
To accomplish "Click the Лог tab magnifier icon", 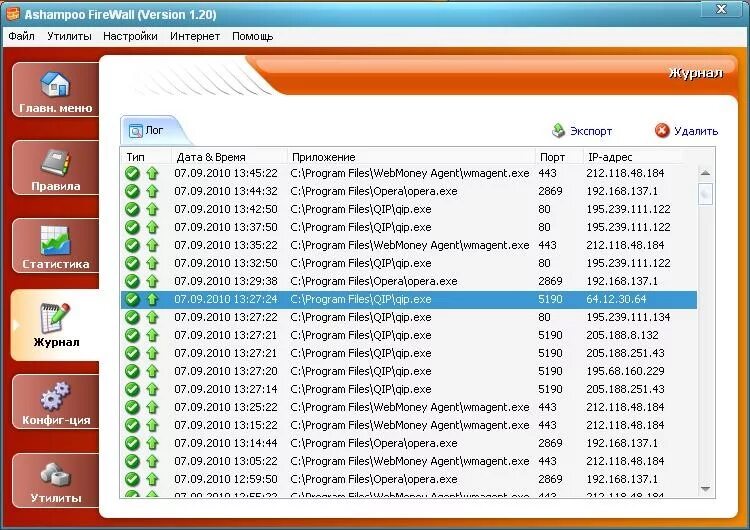I will 136,131.
